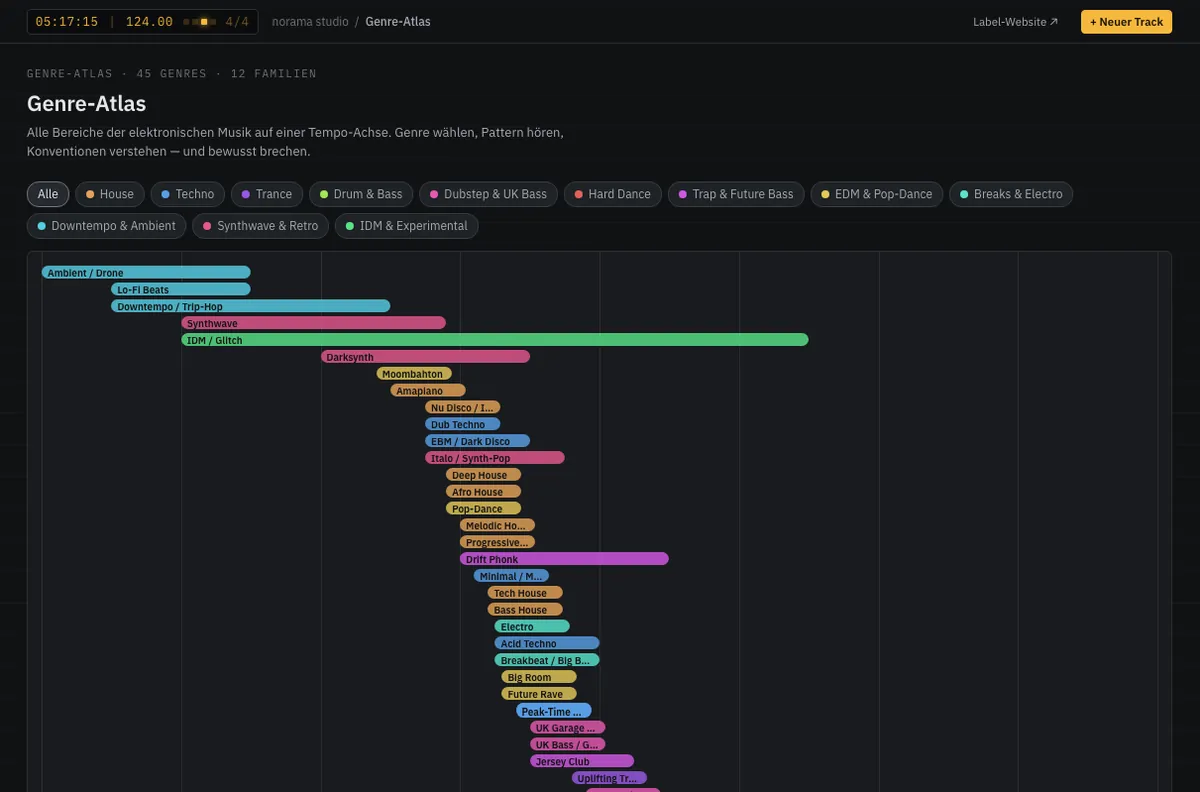The height and width of the screenshot is (792, 1200).
Task: Select the Nu Disco genre bar
Action: click(x=463, y=408)
